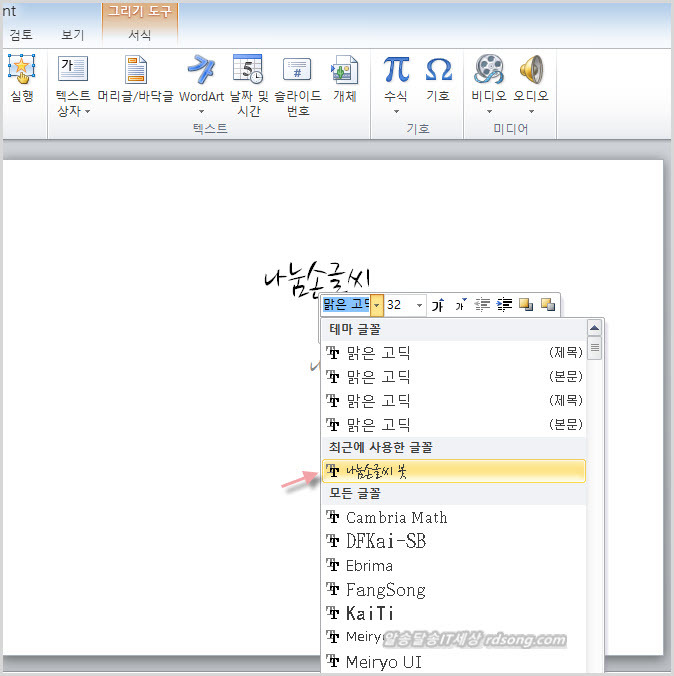Open Header/Footer (머리글/바닥글) dialog
This screenshot has height=676, width=674.
point(135,70)
